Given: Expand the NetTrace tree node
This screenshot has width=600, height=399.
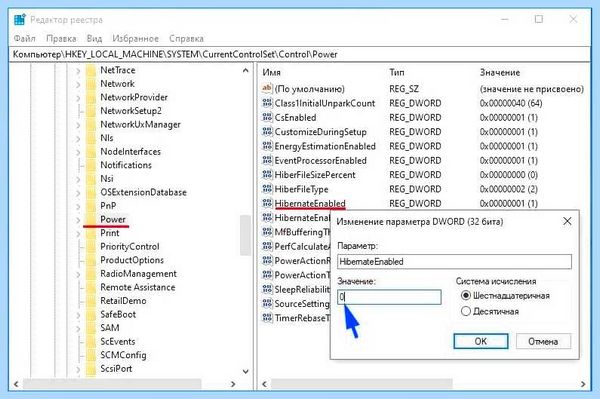Looking at the screenshot, I should (x=78, y=71).
